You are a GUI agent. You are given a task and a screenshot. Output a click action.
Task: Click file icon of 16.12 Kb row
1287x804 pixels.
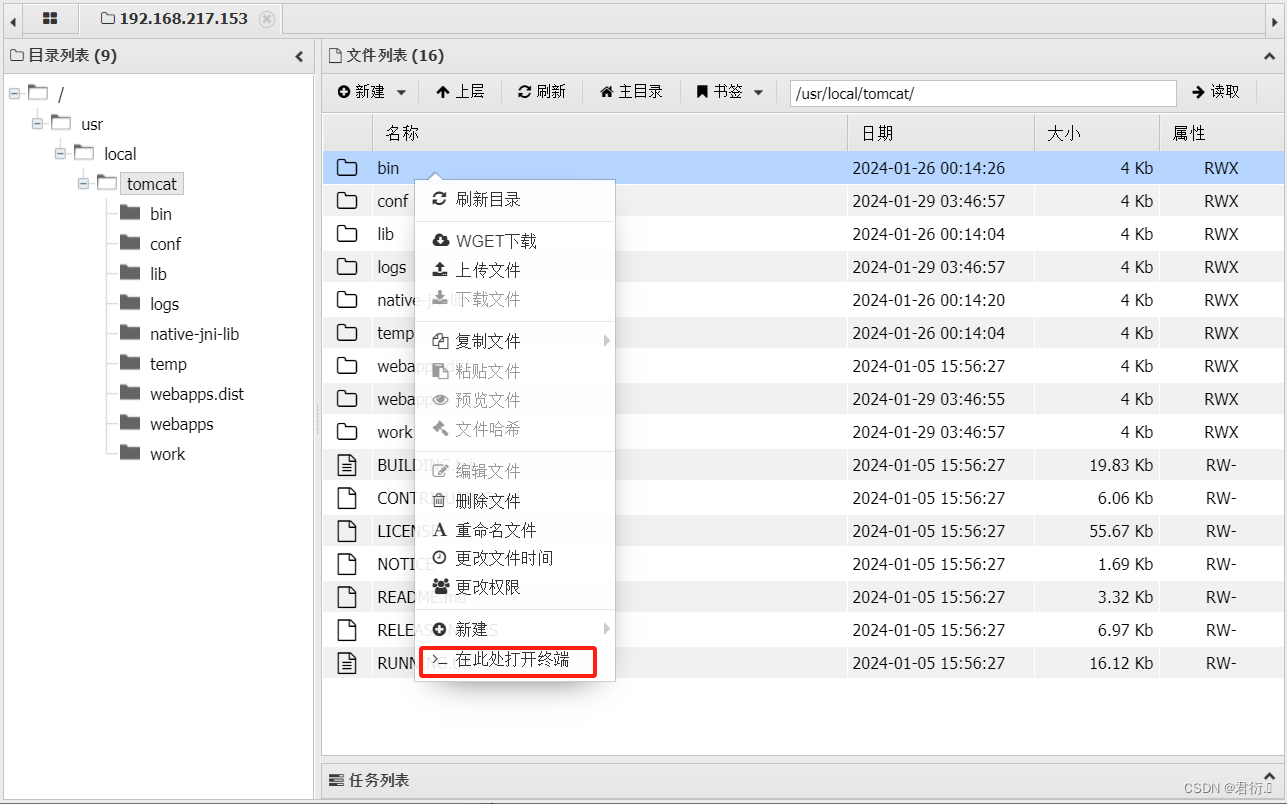[347, 663]
